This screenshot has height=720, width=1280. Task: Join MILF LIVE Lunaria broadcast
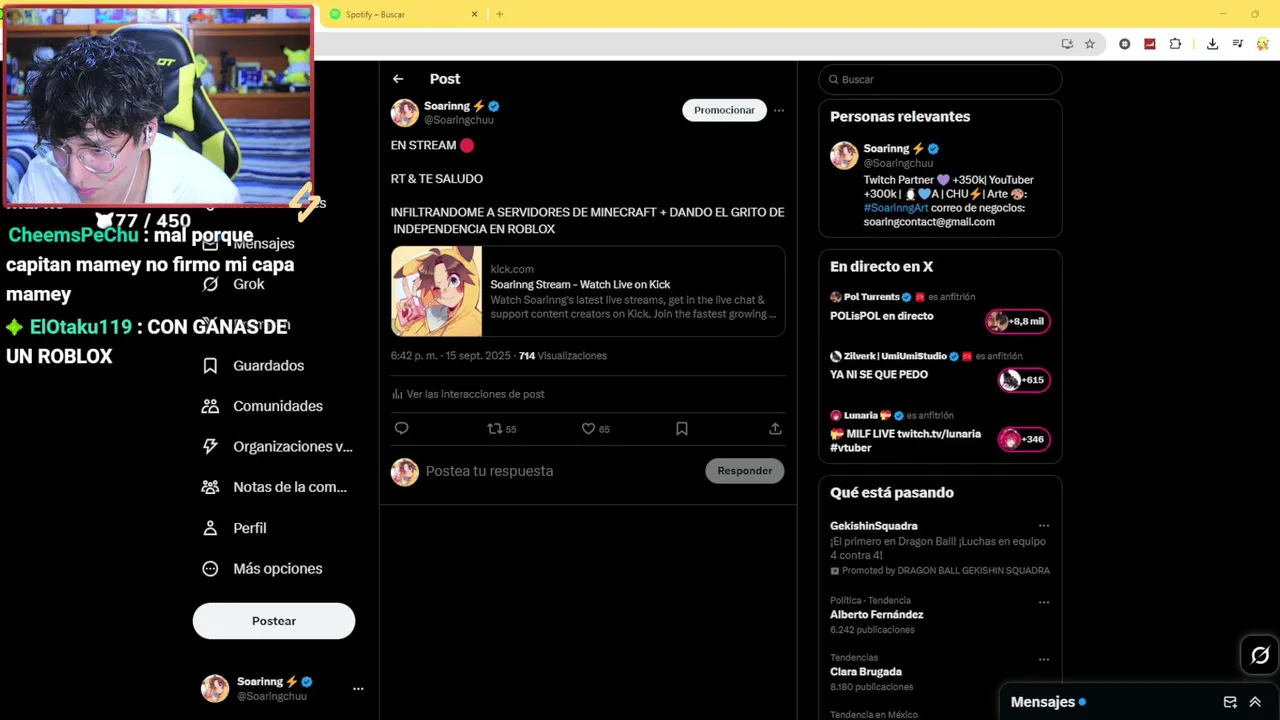[905, 441]
